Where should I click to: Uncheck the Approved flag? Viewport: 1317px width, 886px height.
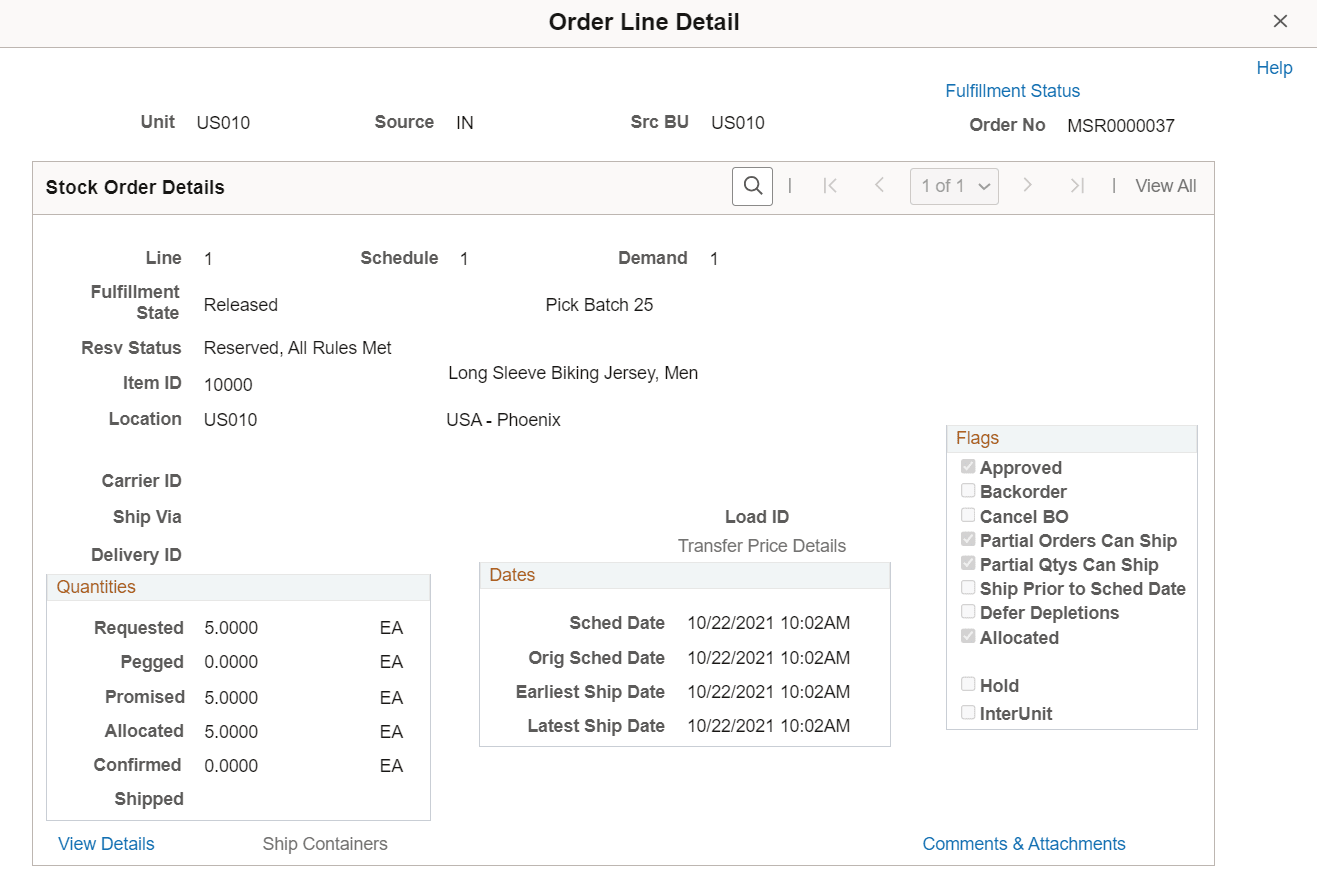coord(967,466)
